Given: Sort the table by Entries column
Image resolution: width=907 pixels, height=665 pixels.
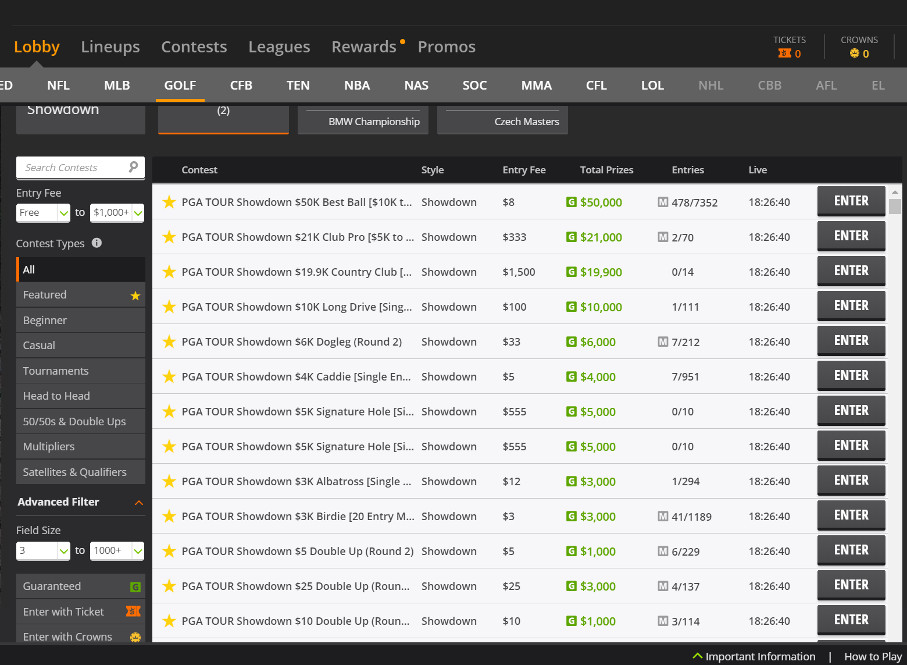Looking at the screenshot, I should (x=688, y=170).
